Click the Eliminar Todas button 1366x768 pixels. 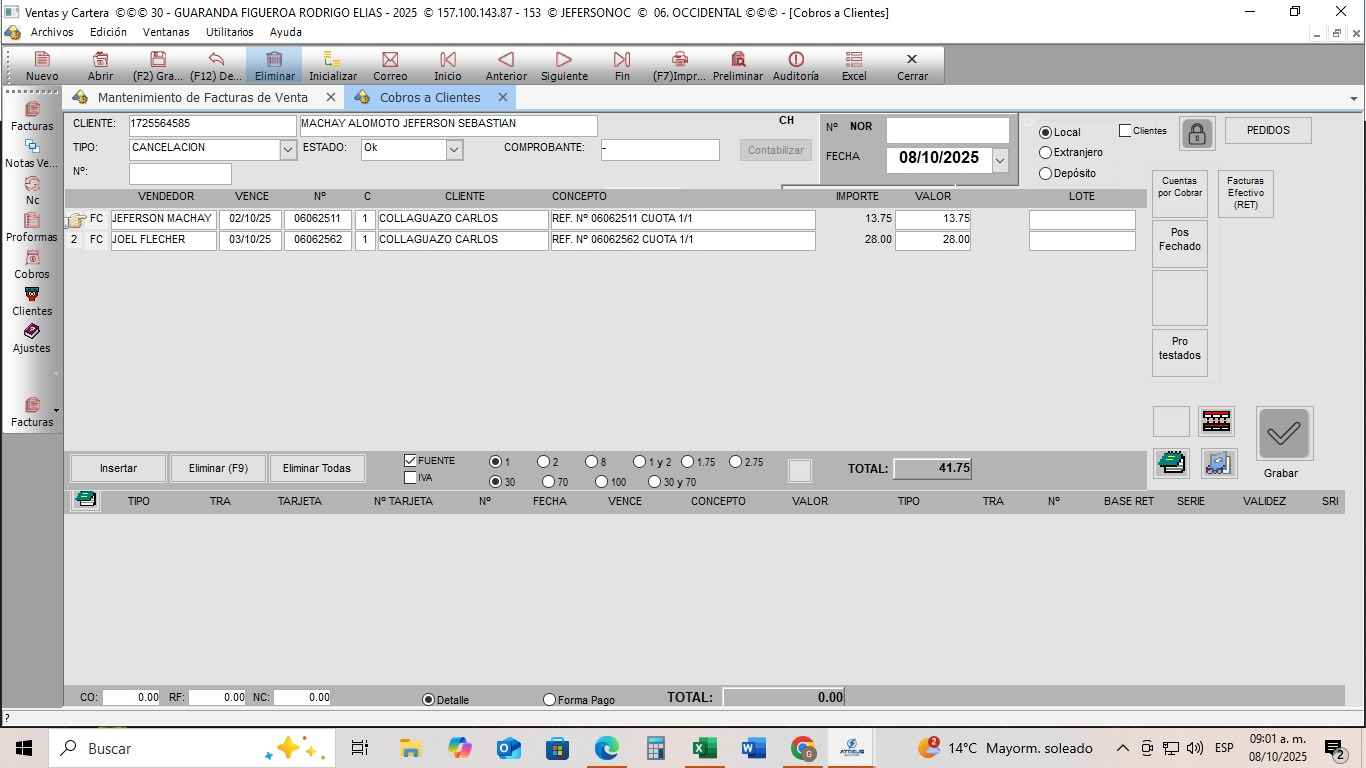tap(316, 468)
